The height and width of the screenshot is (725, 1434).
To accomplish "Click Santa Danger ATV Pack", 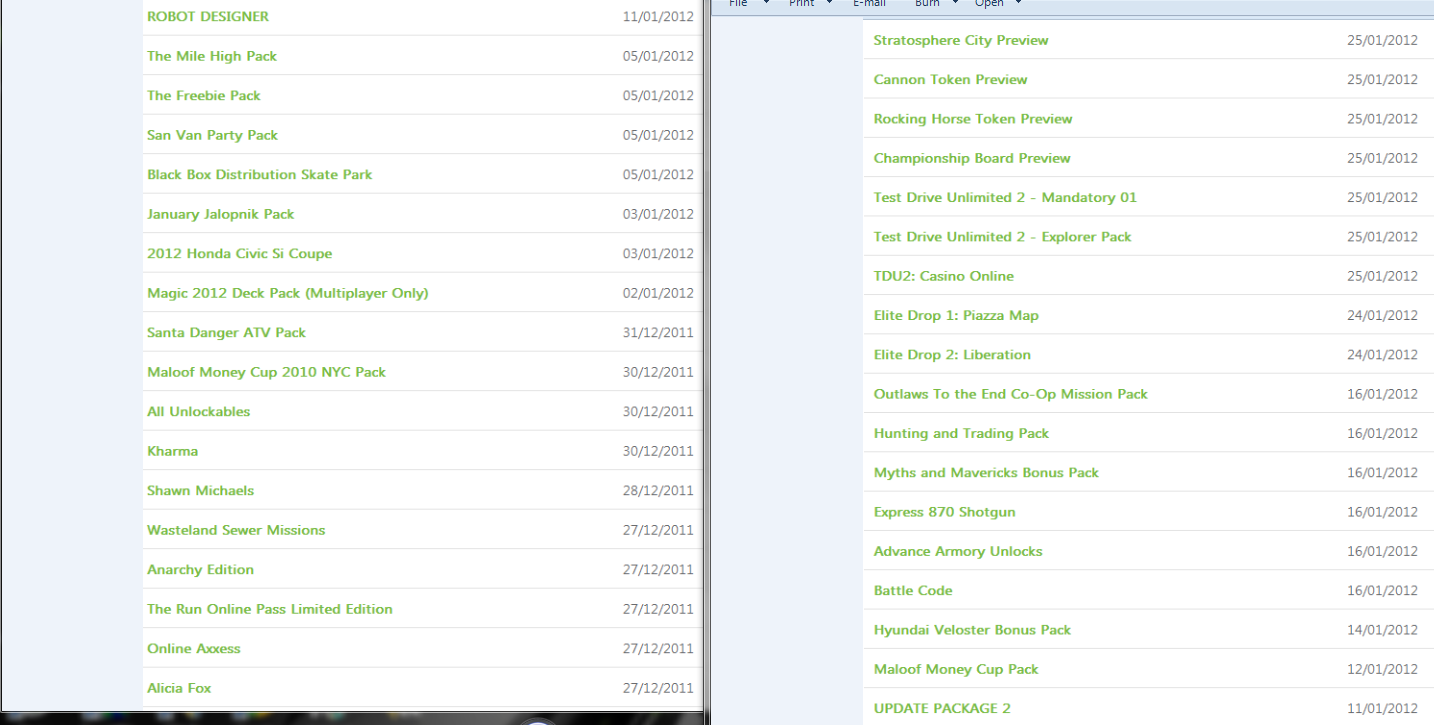I will click(x=227, y=333).
